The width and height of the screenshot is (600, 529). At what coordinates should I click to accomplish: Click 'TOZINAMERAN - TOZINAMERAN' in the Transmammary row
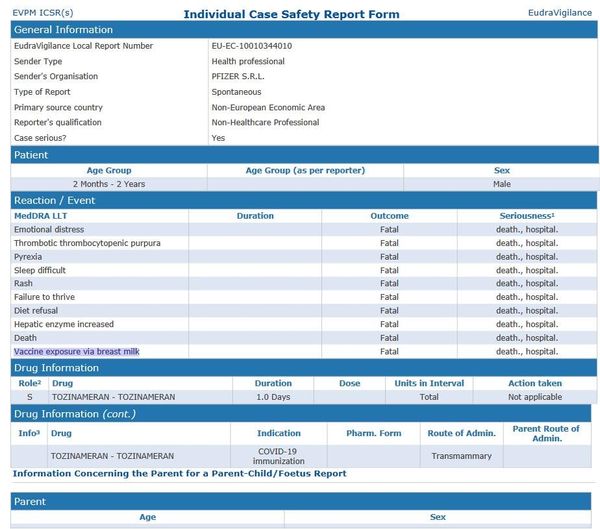(112, 456)
